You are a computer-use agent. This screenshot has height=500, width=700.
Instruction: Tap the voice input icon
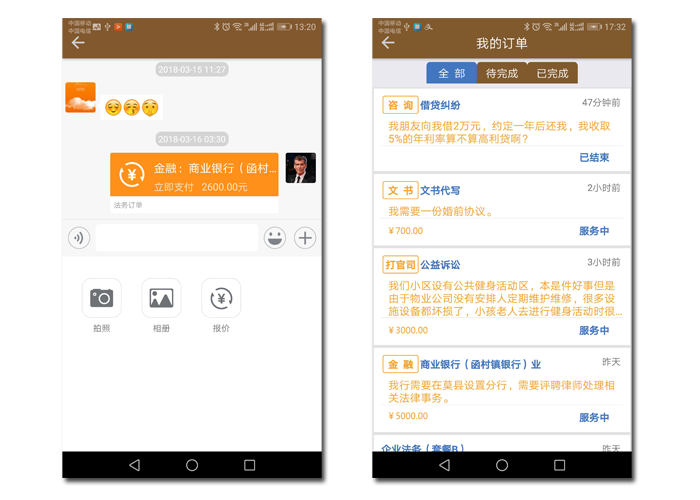click(78, 238)
